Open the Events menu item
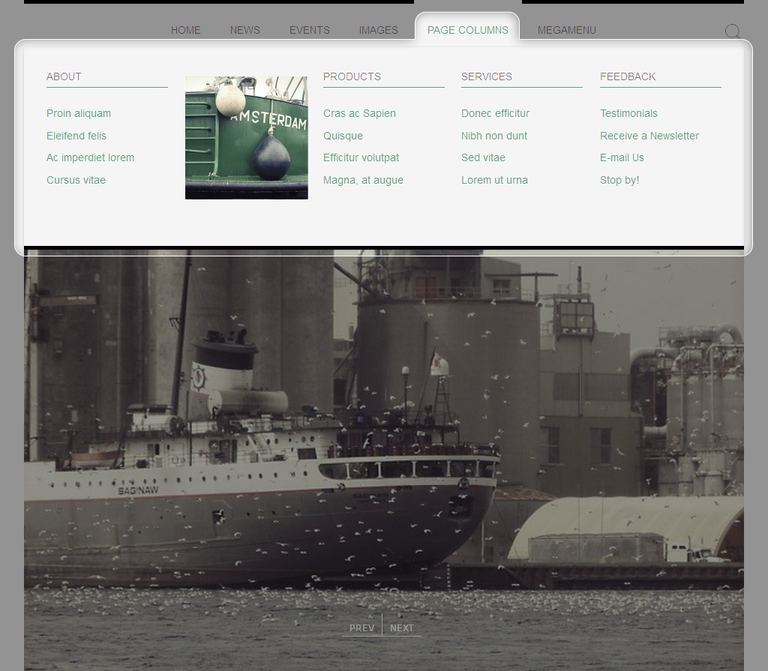The image size is (768, 671). tap(310, 30)
